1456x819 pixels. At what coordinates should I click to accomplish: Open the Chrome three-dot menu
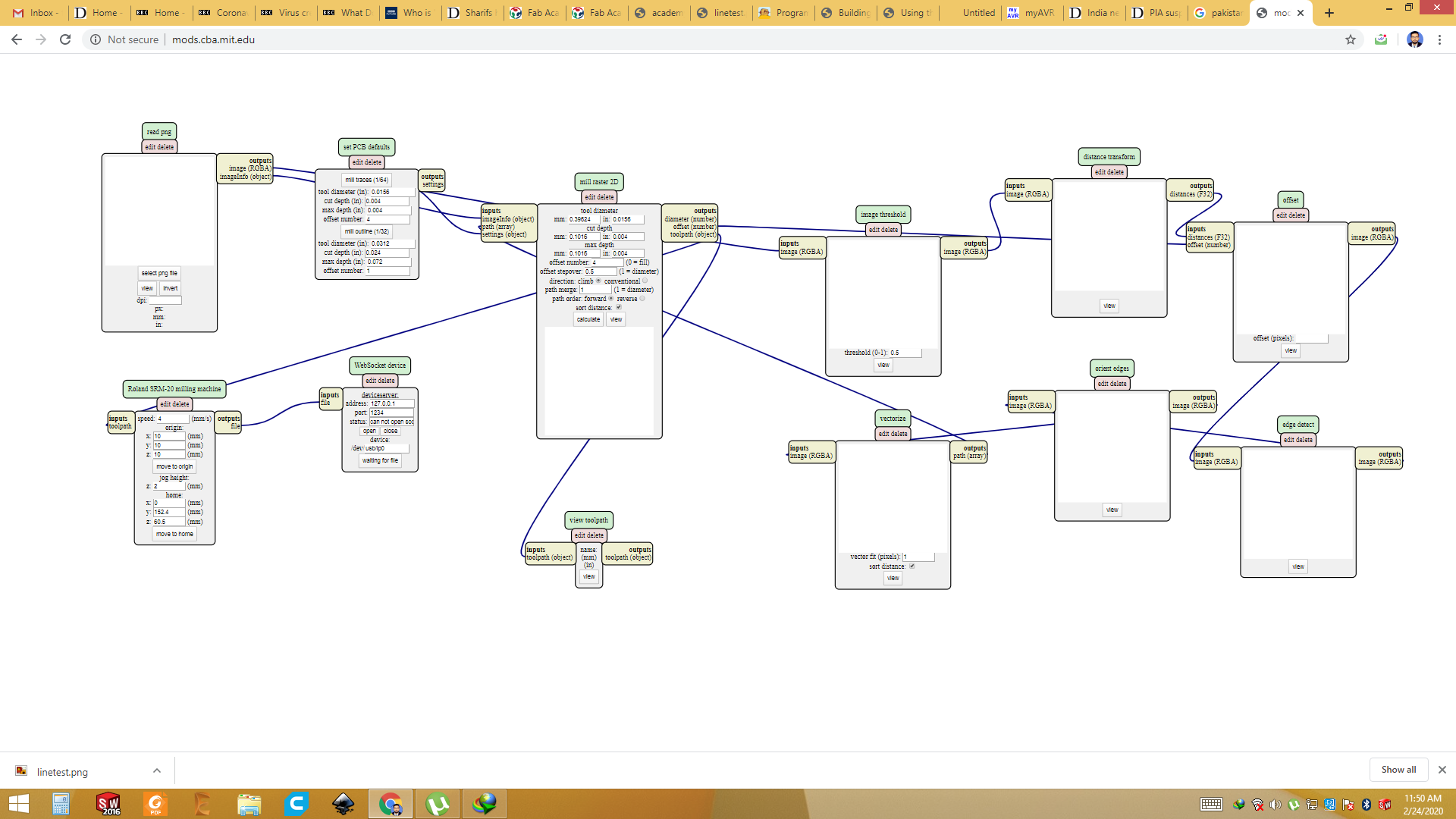point(1439,39)
